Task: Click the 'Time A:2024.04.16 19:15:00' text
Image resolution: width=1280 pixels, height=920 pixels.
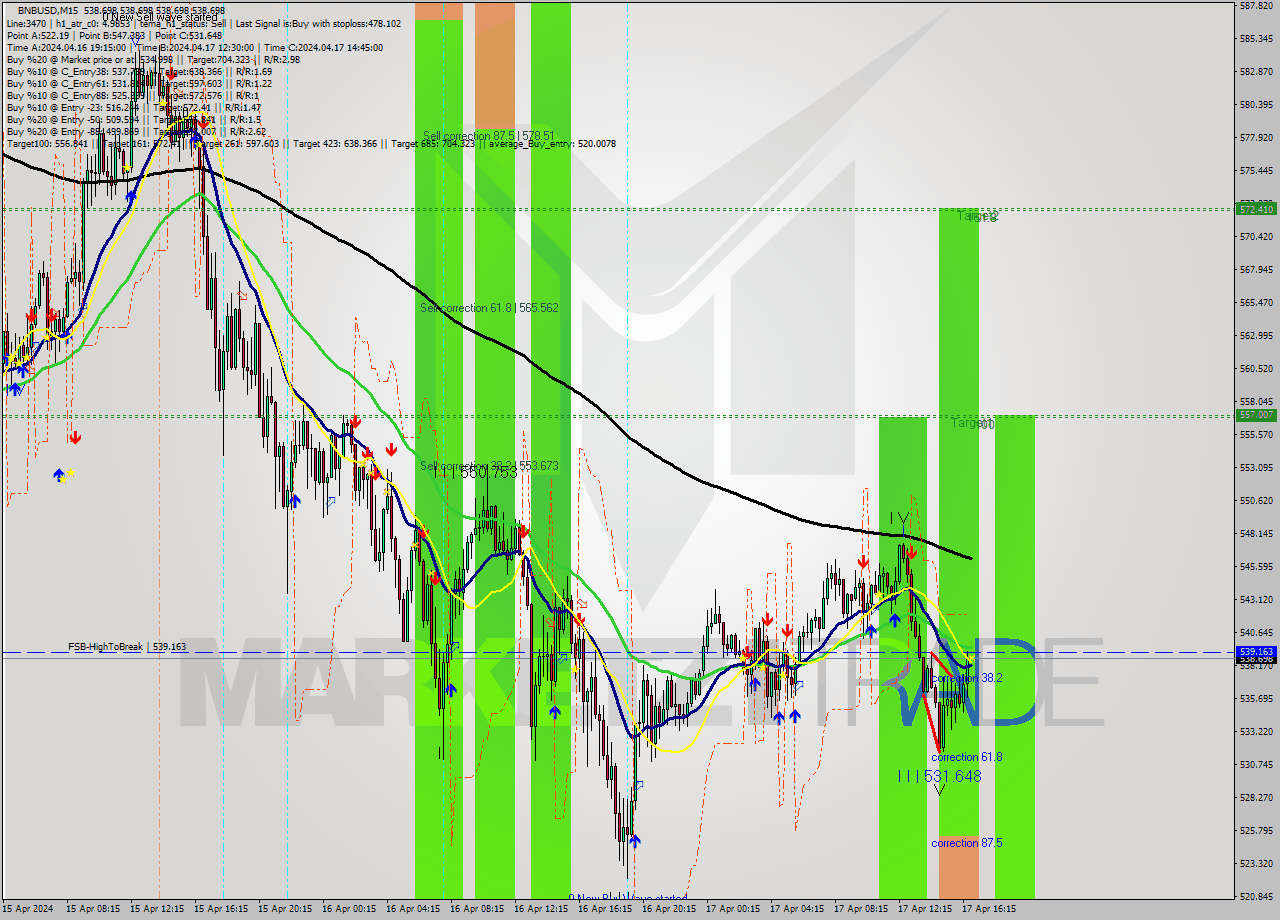Action: (66, 47)
